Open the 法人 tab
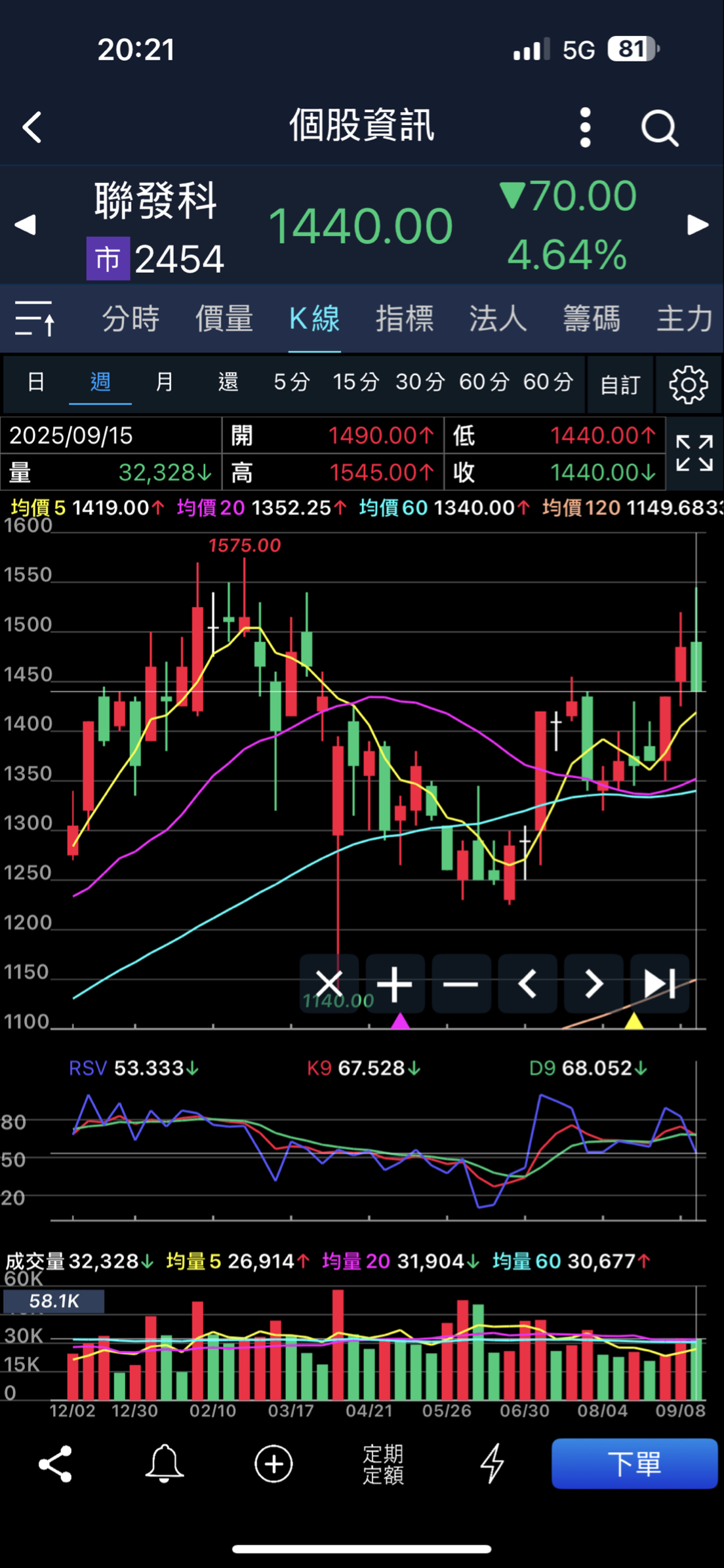The image size is (724, 1568). pos(498,319)
